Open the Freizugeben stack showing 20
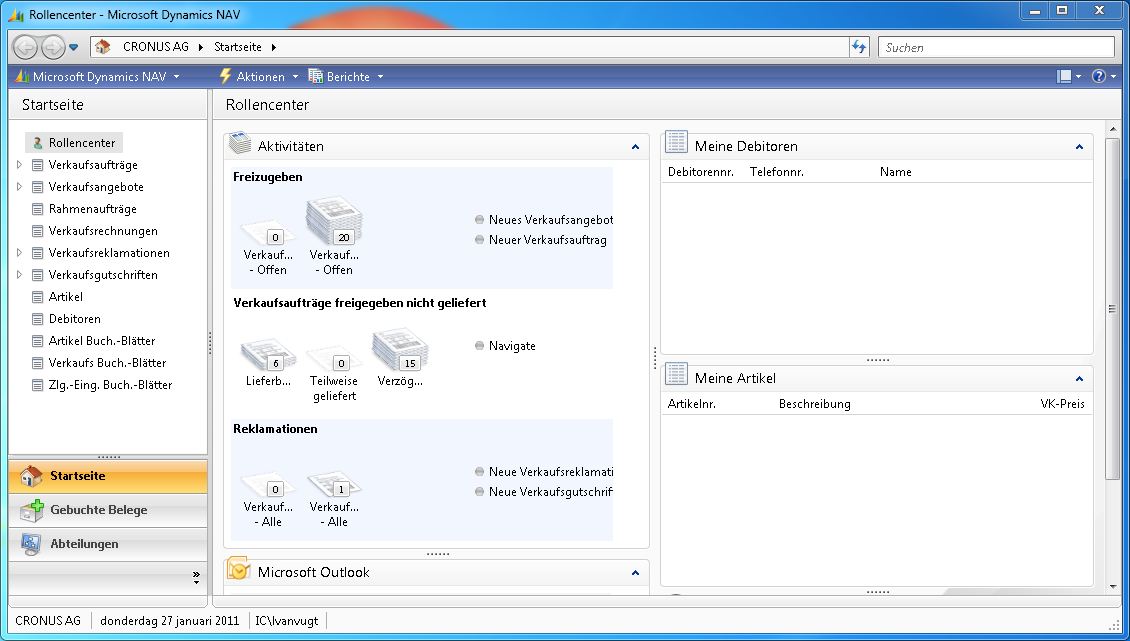 [334, 238]
